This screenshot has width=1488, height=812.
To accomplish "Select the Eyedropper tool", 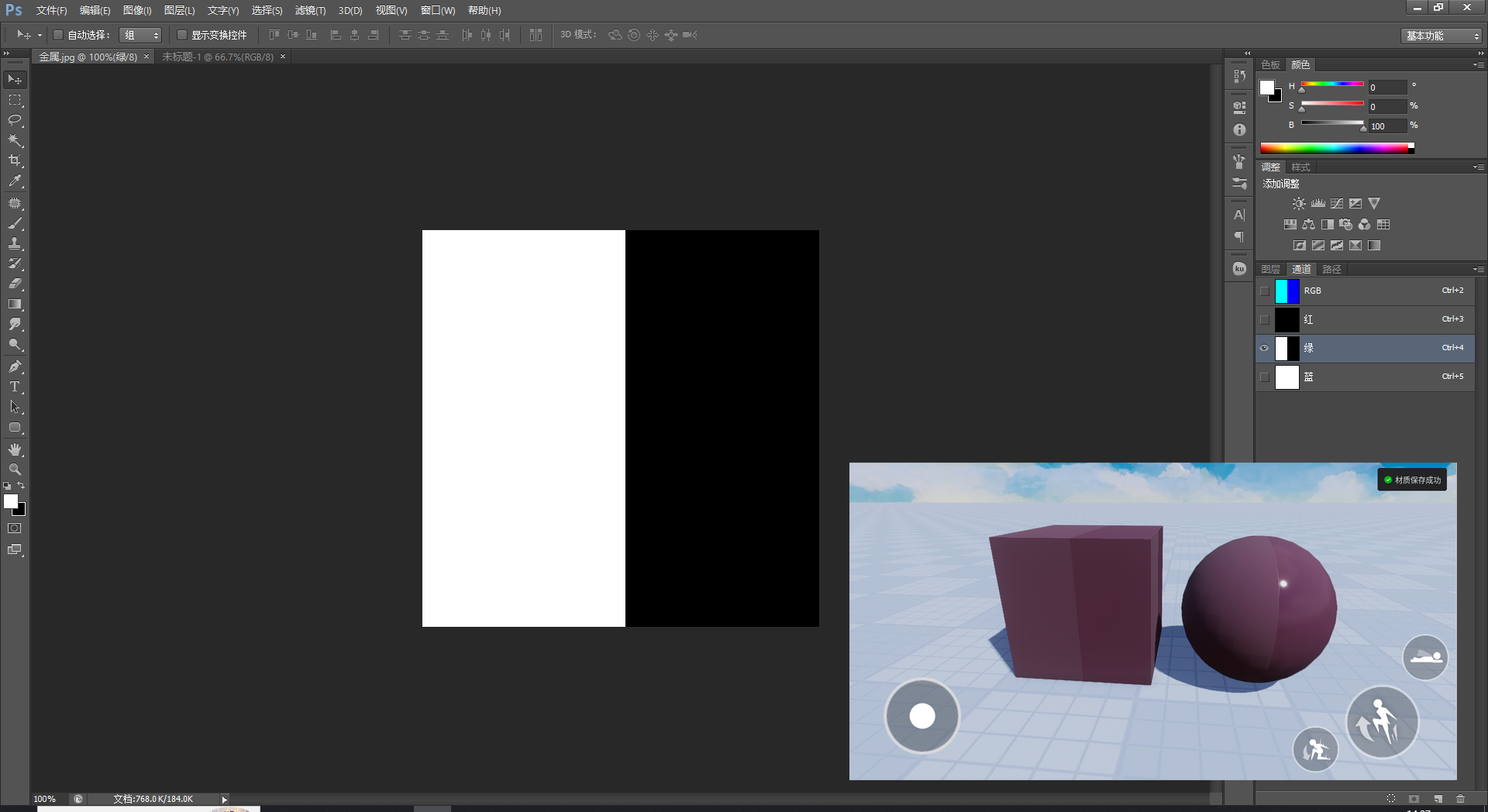I will [15, 181].
